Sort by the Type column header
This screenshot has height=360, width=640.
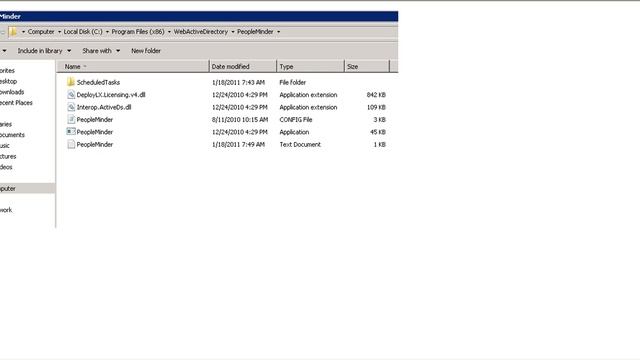pos(311,66)
